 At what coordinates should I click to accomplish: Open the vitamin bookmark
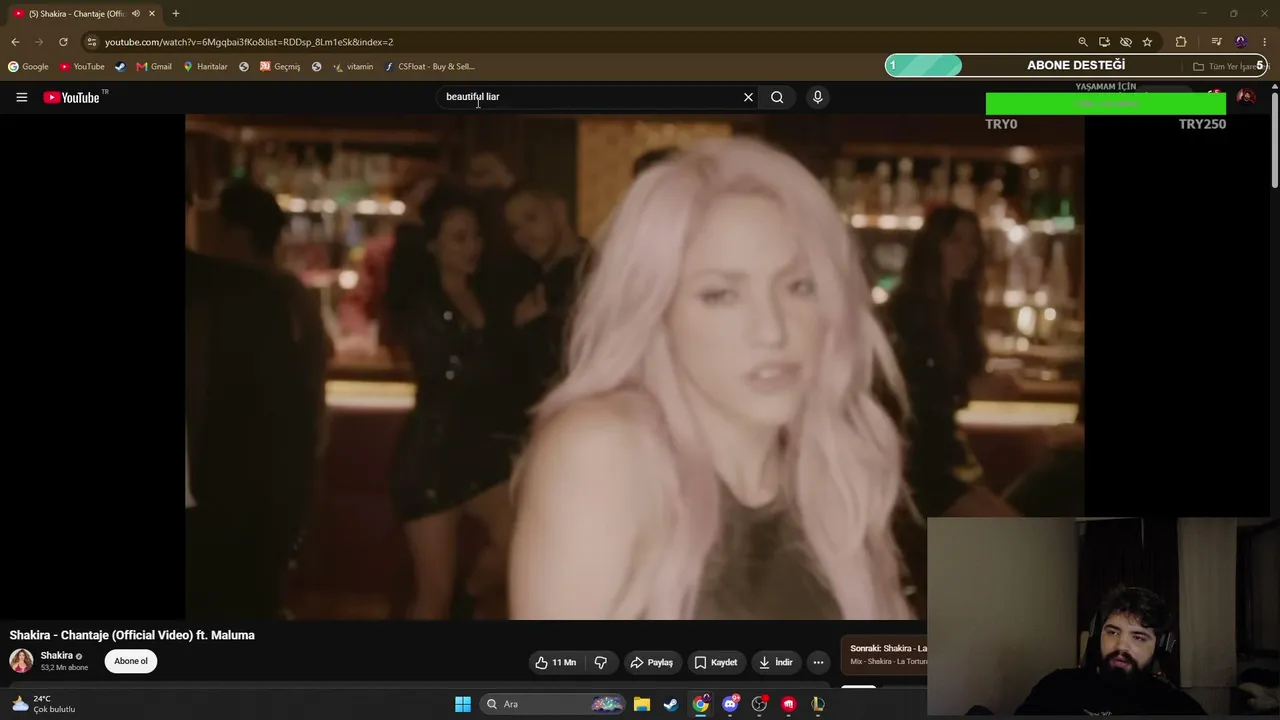353,67
